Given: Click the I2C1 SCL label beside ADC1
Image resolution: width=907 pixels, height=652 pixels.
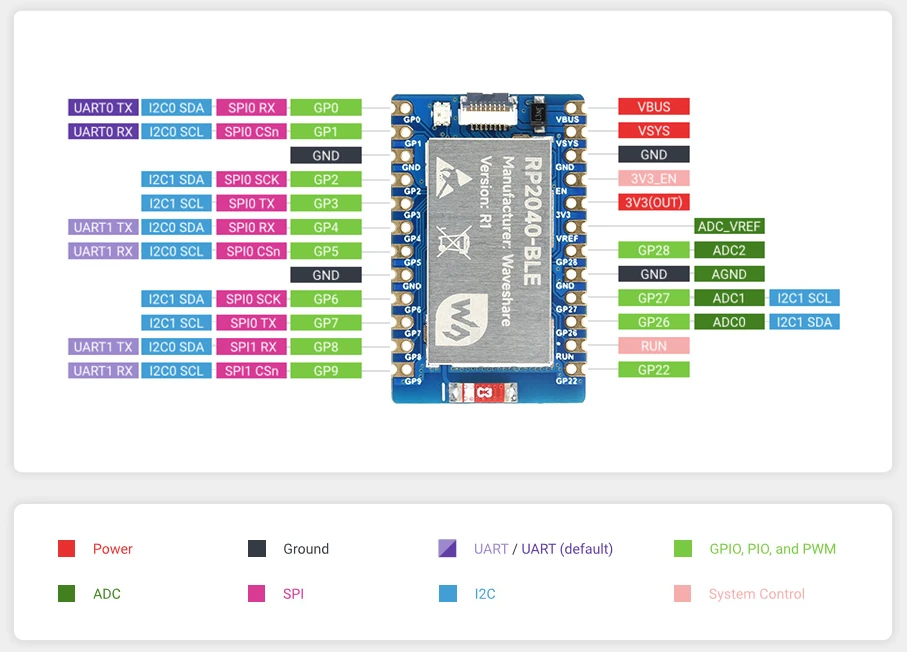Looking at the screenshot, I should [x=804, y=298].
